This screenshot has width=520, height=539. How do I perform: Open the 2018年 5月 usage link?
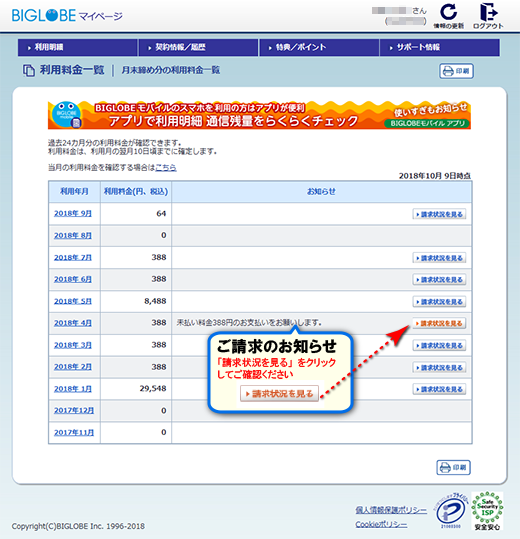[73, 301]
